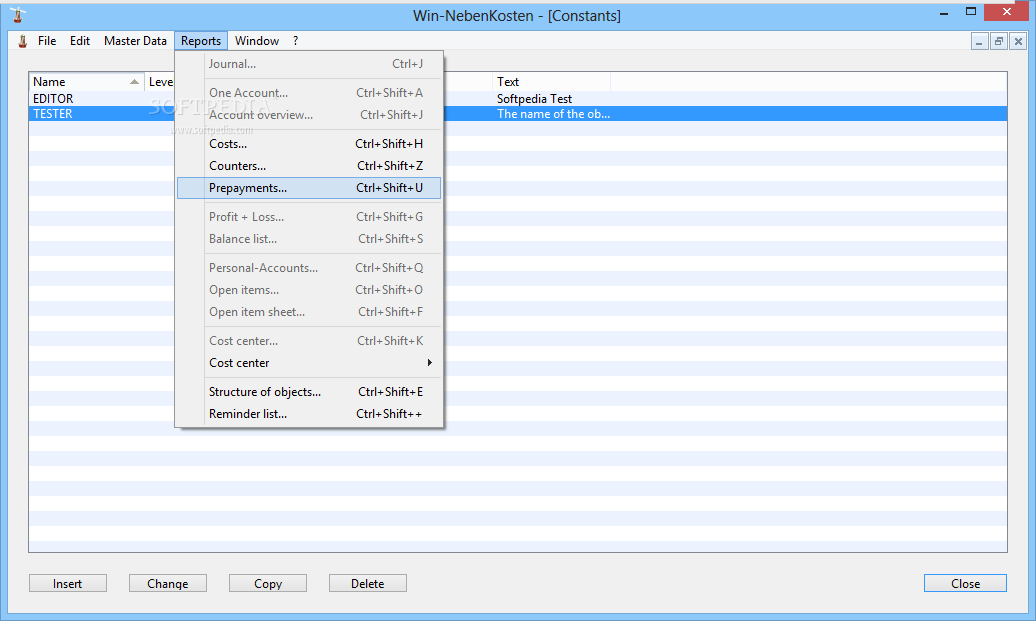
Task: Open the File menu
Action: click(47, 41)
